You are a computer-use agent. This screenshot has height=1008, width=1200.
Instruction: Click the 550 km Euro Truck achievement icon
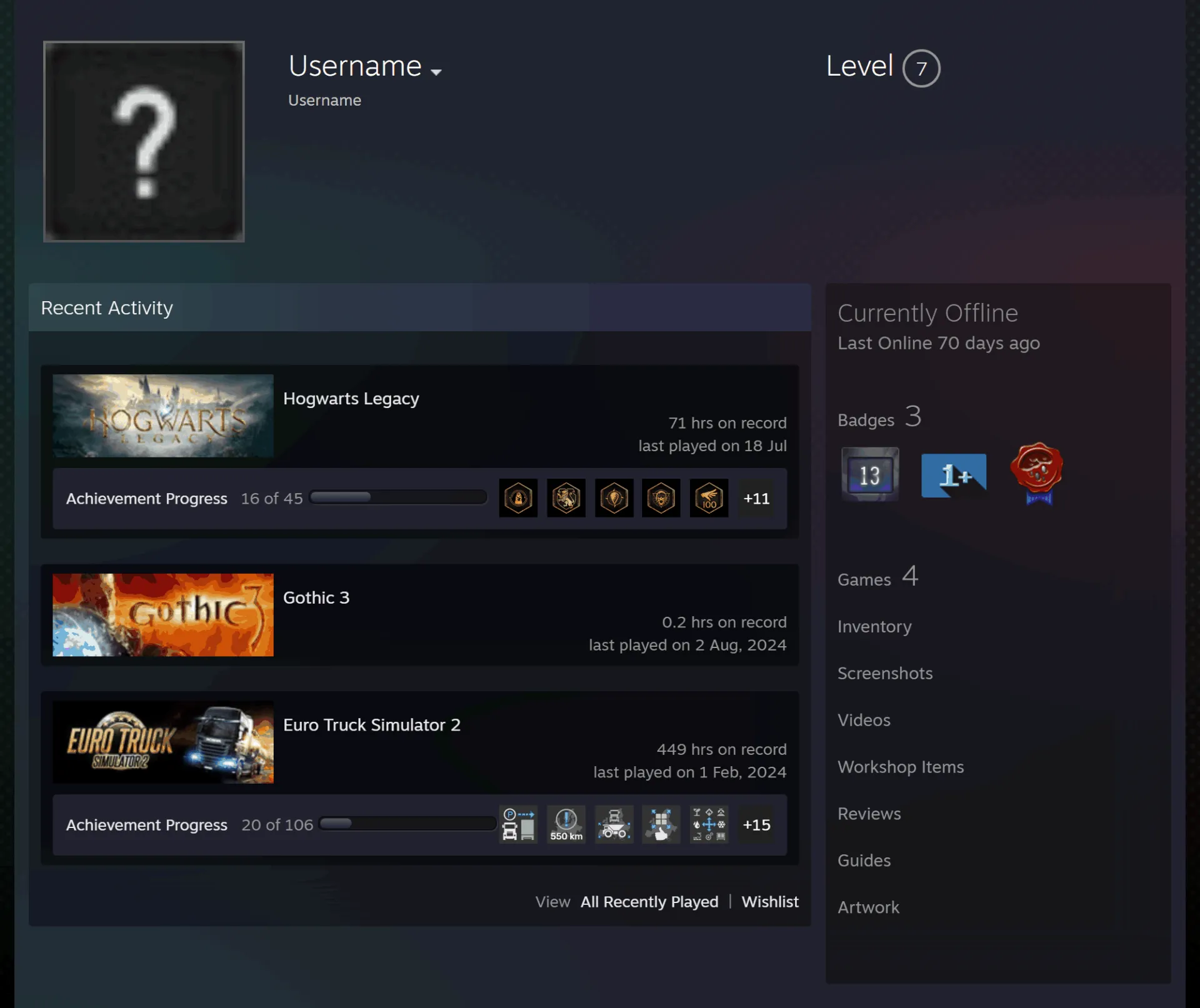tap(566, 824)
